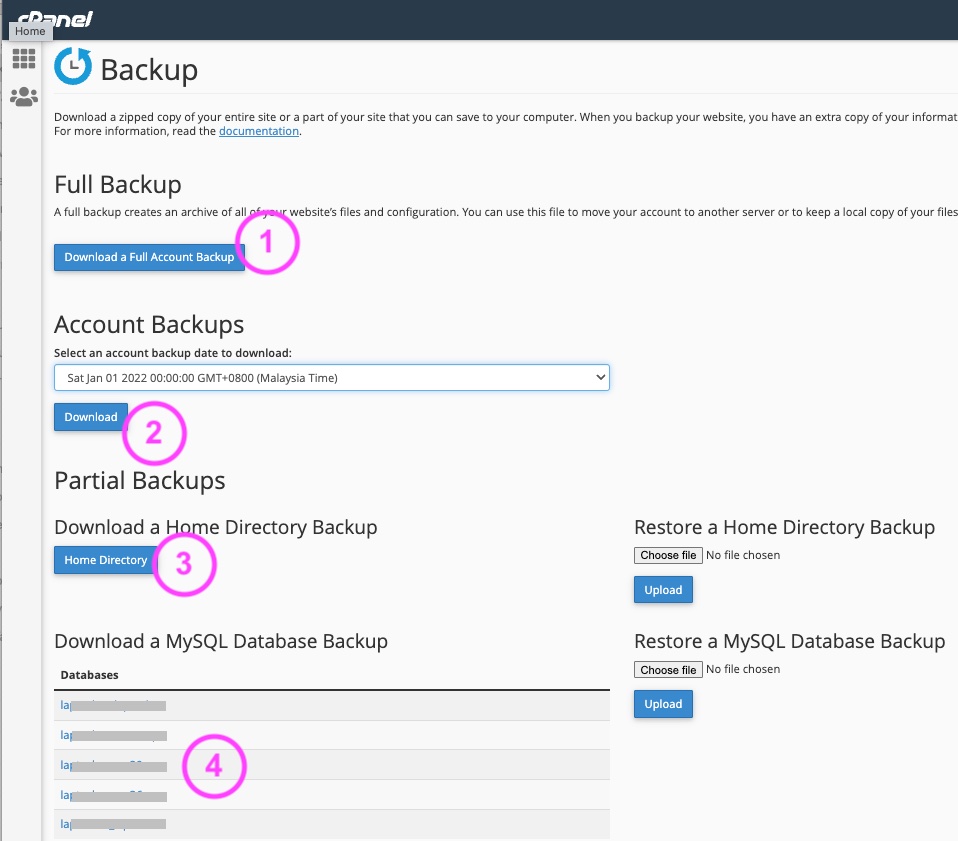Viewport: 958px width, 841px height.
Task: Choose file for MySQL Database Backup restore
Action: coord(668,670)
